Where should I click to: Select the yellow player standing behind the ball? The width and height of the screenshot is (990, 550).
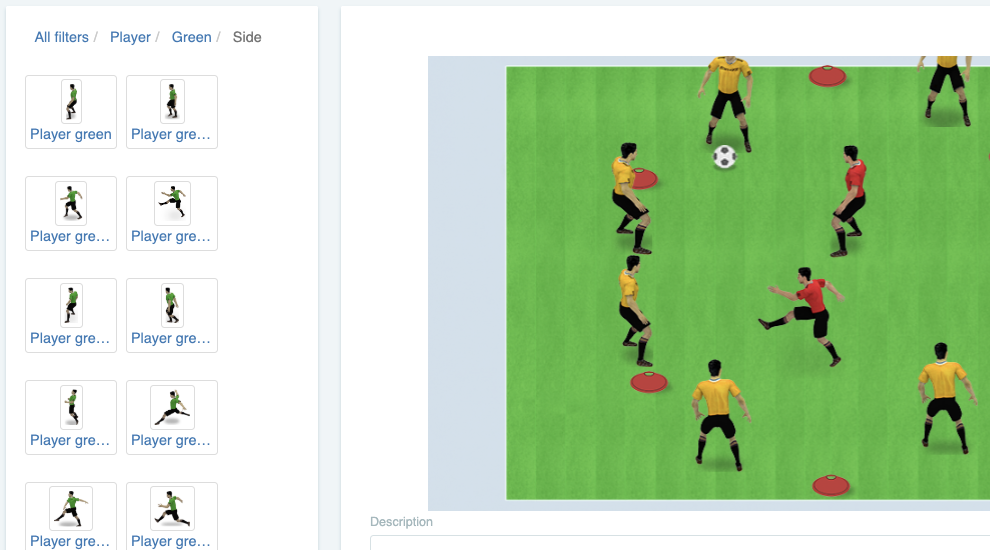tap(727, 101)
